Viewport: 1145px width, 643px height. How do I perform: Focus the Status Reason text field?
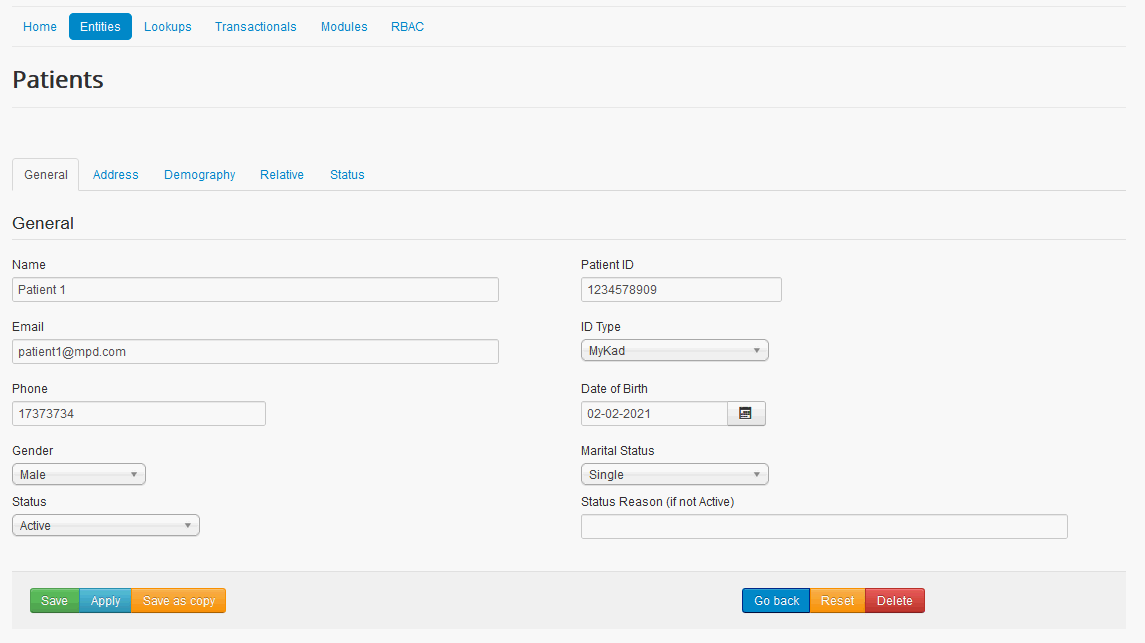tap(823, 527)
